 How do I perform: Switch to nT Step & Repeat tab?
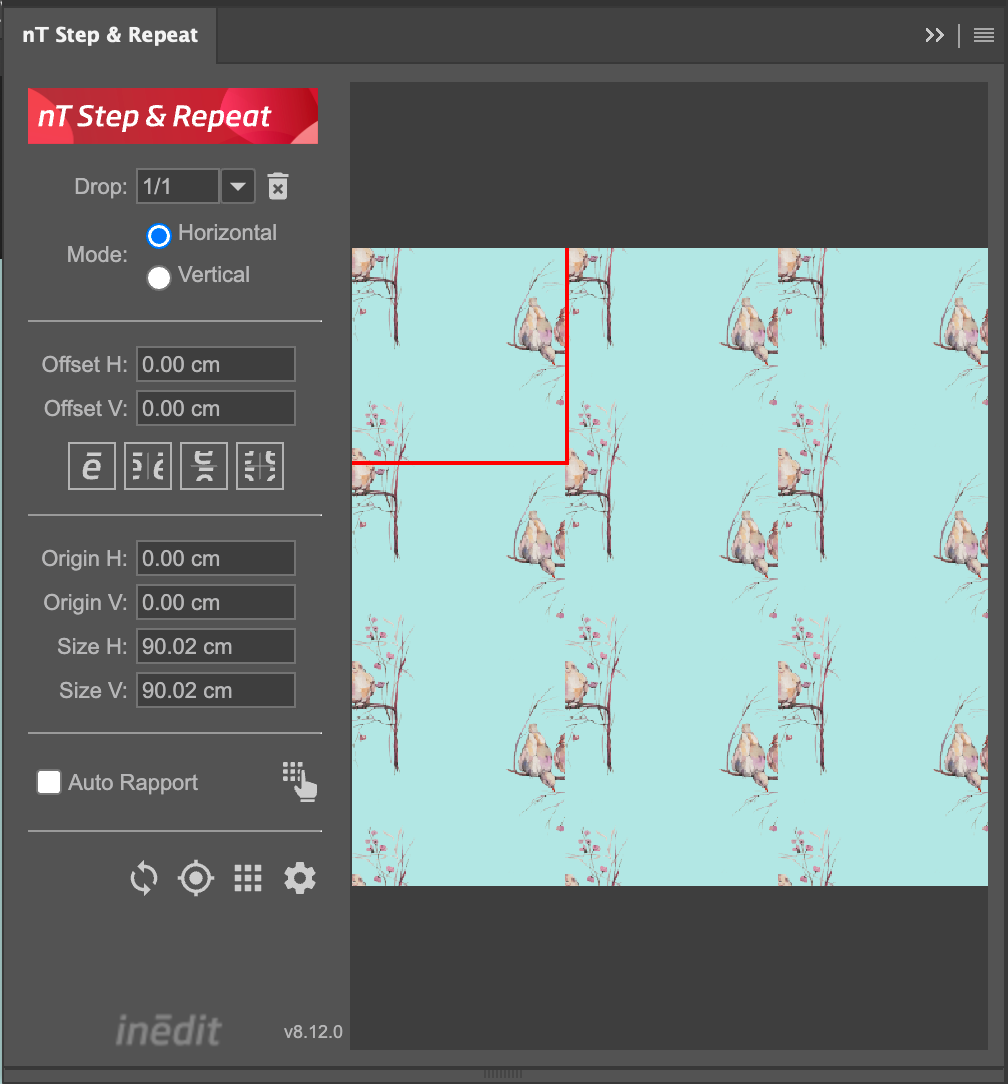(x=110, y=35)
